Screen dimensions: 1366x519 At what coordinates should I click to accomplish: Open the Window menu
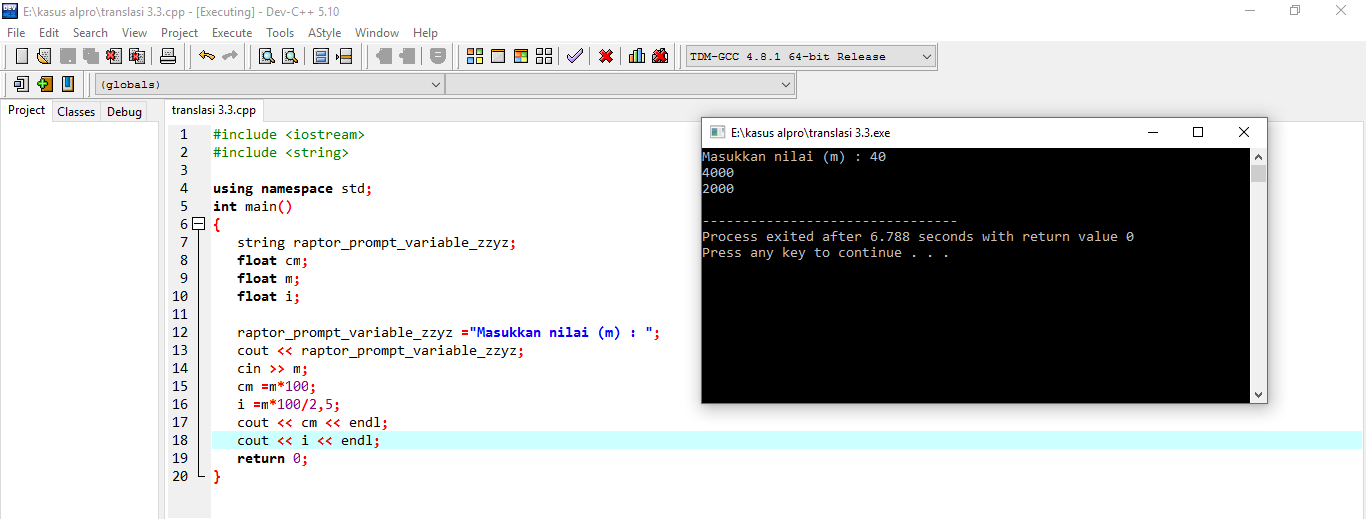tap(377, 33)
